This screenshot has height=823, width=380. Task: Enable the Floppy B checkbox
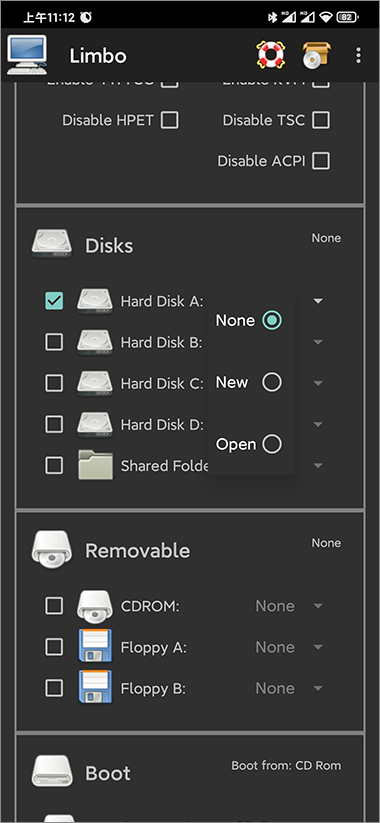[54, 688]
